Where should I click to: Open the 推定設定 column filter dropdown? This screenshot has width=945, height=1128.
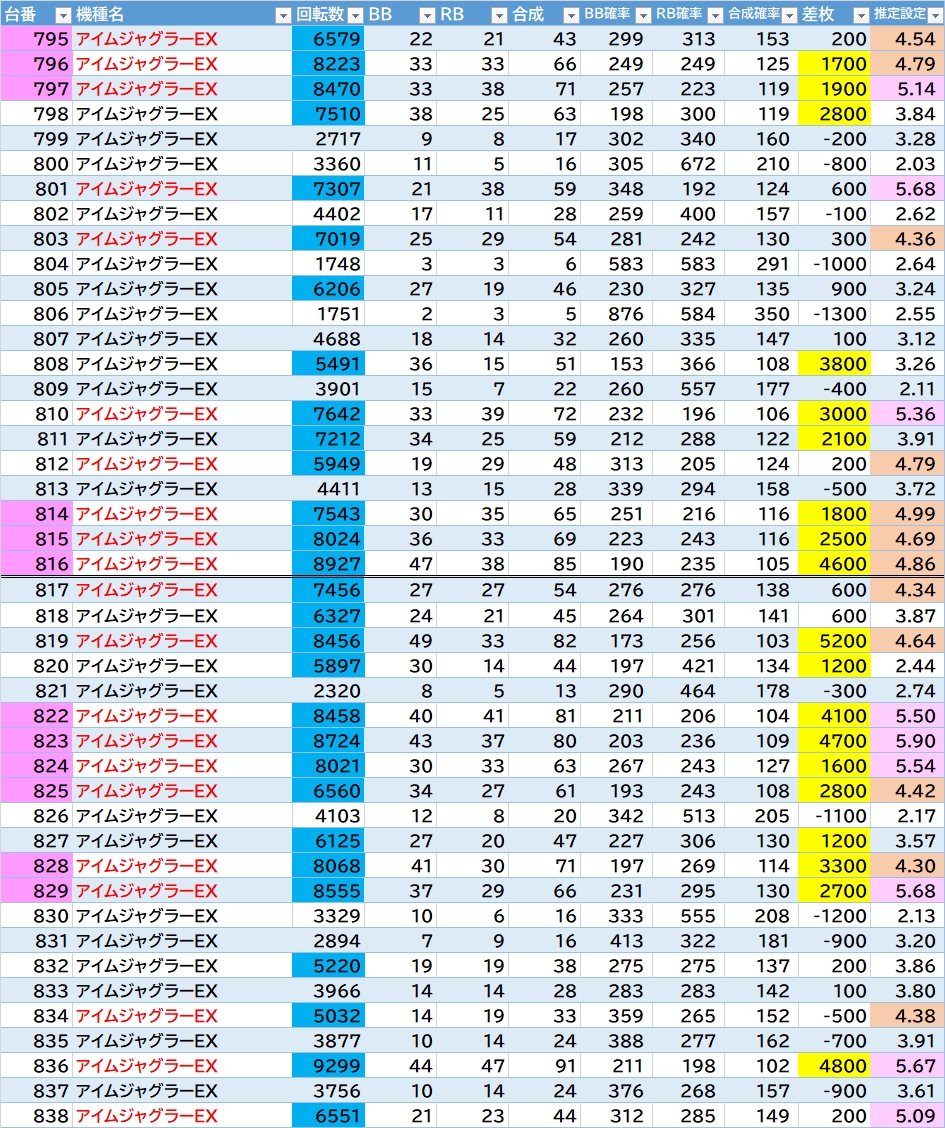[x=936, y=14]
